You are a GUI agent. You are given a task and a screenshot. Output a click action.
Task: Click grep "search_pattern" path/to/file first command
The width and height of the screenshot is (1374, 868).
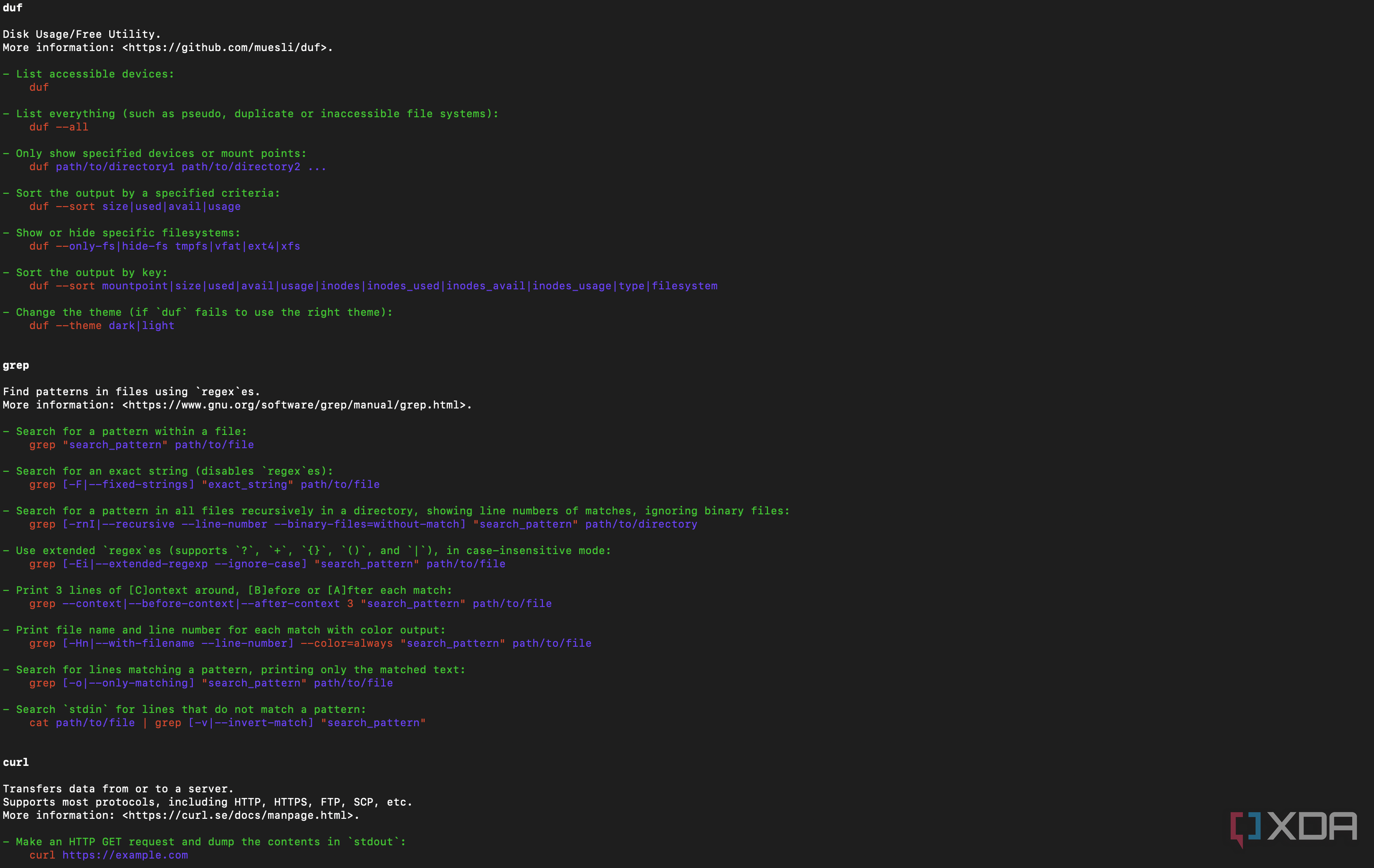click(x=141, y=444)
